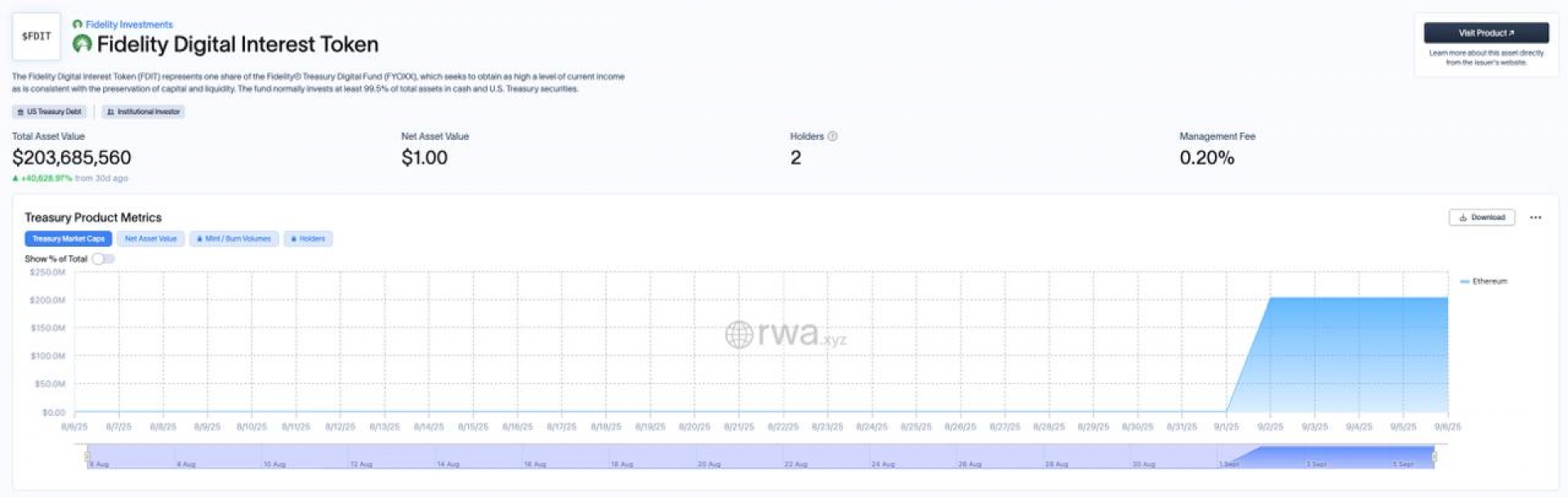This screenshot has height=497, width=1568.
Task: Open the Fidelity Investments issuer link
Action: (x=129, y=25)
